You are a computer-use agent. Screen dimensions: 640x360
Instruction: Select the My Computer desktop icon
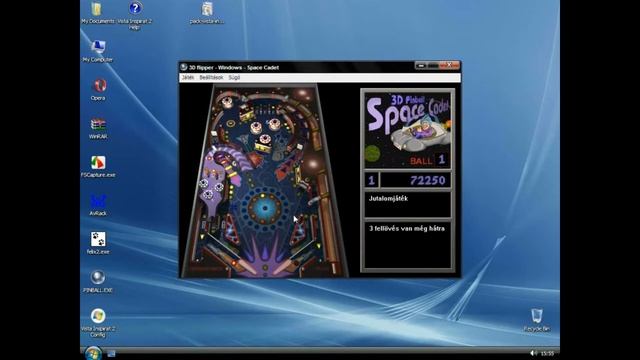coord(98,51)
